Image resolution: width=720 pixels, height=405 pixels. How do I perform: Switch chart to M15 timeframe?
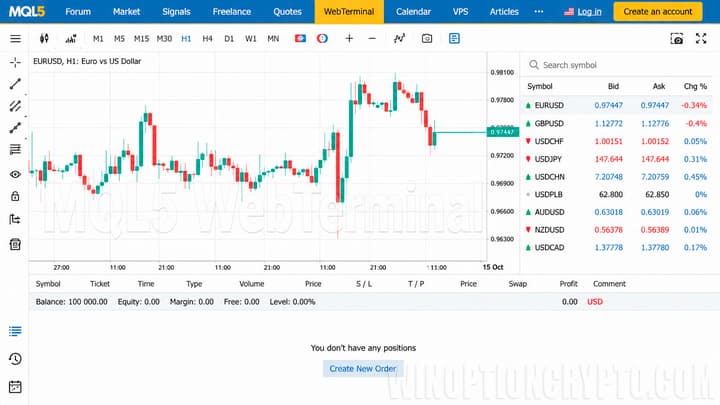click(141, 39)
